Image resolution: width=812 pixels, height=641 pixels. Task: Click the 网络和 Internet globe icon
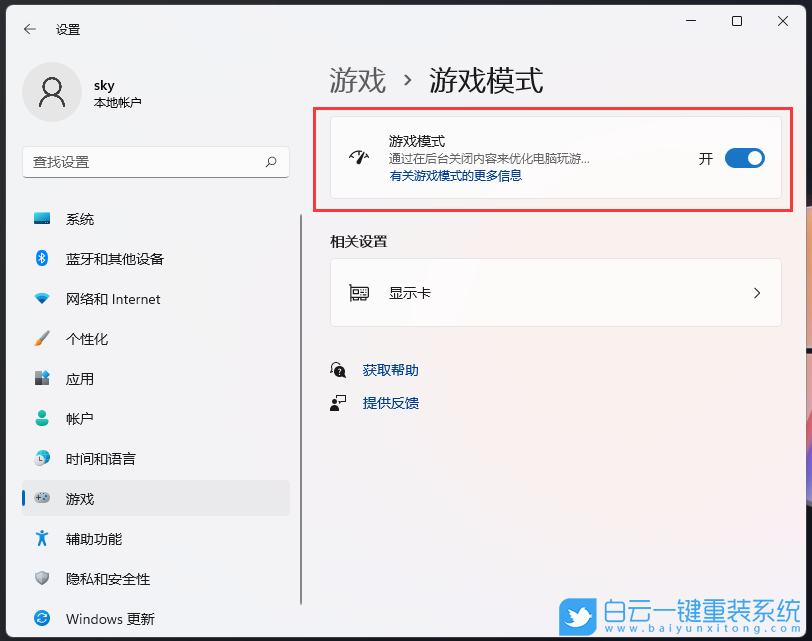pyautogui.click(x=40, y=299)
